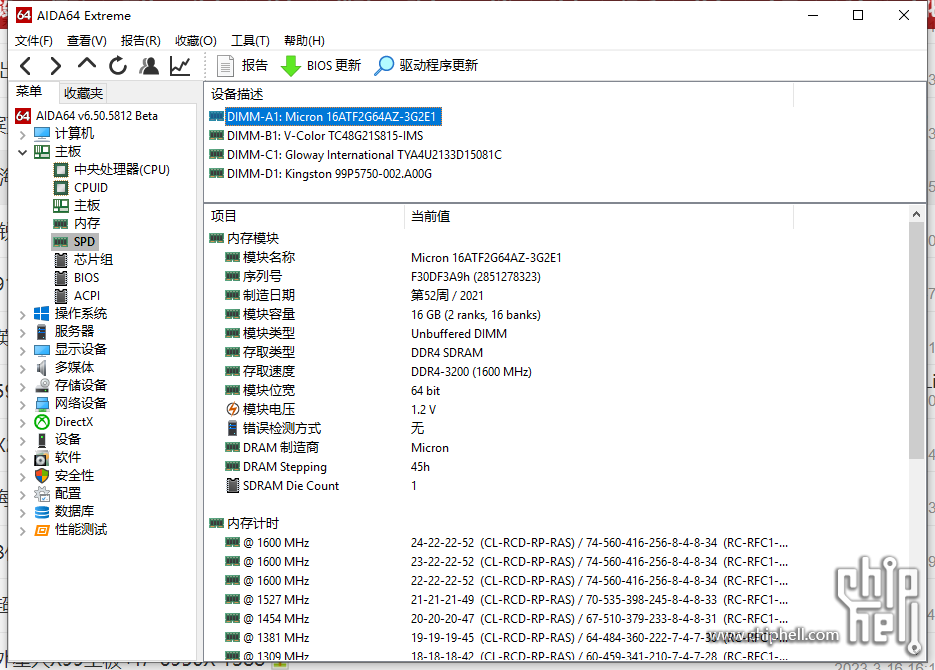Select DIMM-D1 Kingston 99P5750-002.A00G device
Screen dimensions: 935x670
[x=329, y=173]
